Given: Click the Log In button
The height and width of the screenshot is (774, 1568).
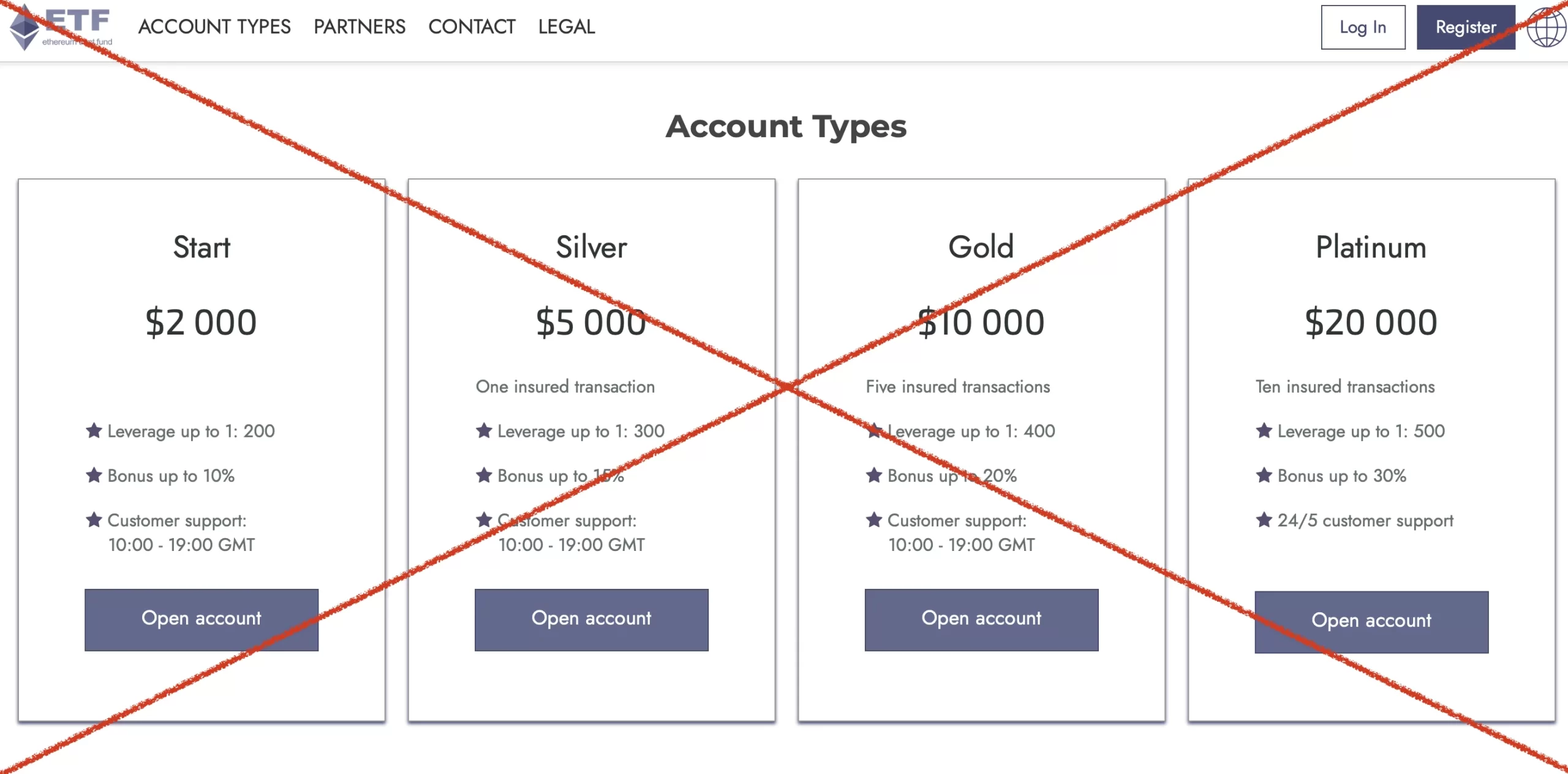Looking at the screenshot, I should point(1363,28).
